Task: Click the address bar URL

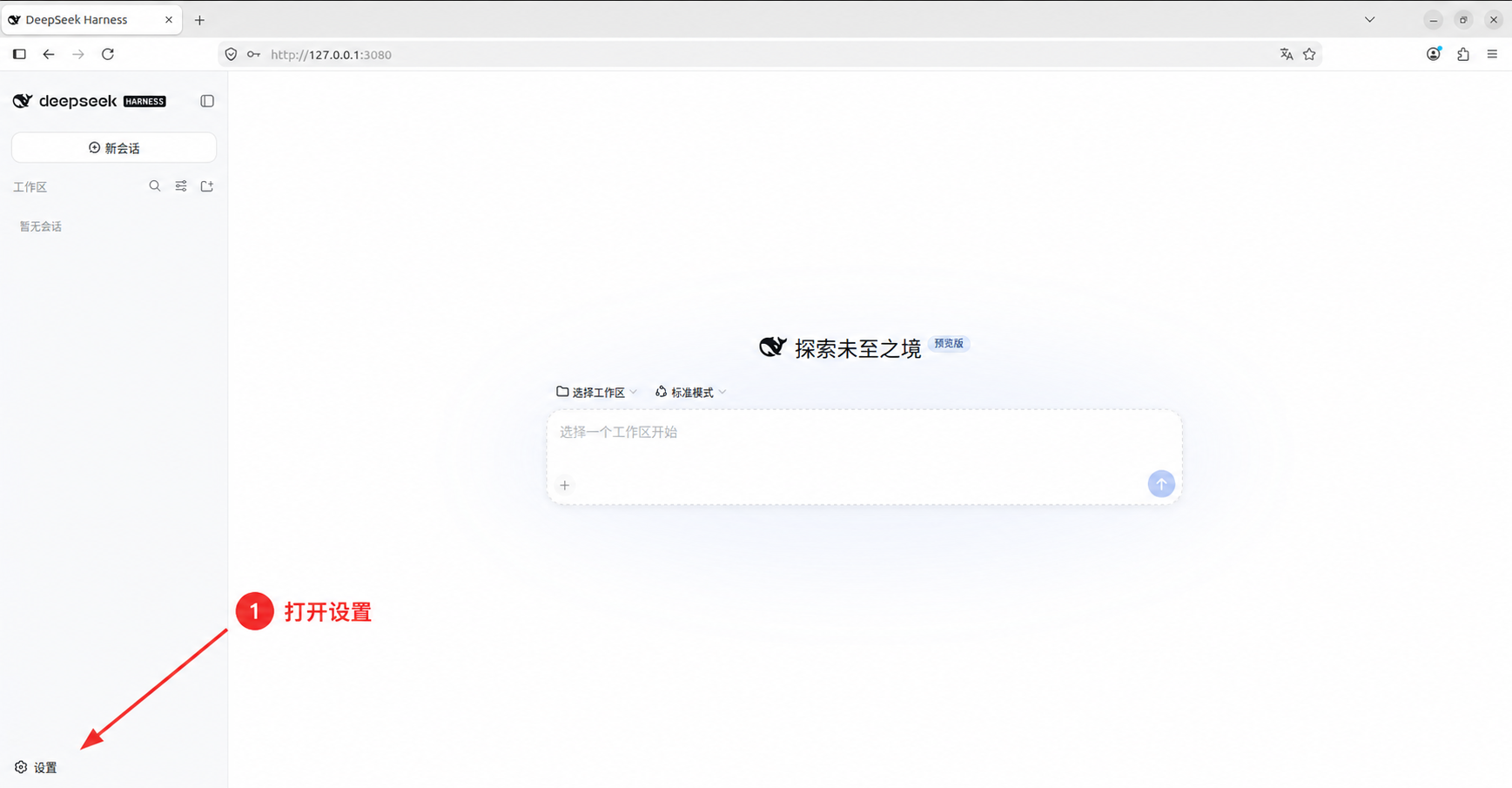Action: tap(331, 54)
